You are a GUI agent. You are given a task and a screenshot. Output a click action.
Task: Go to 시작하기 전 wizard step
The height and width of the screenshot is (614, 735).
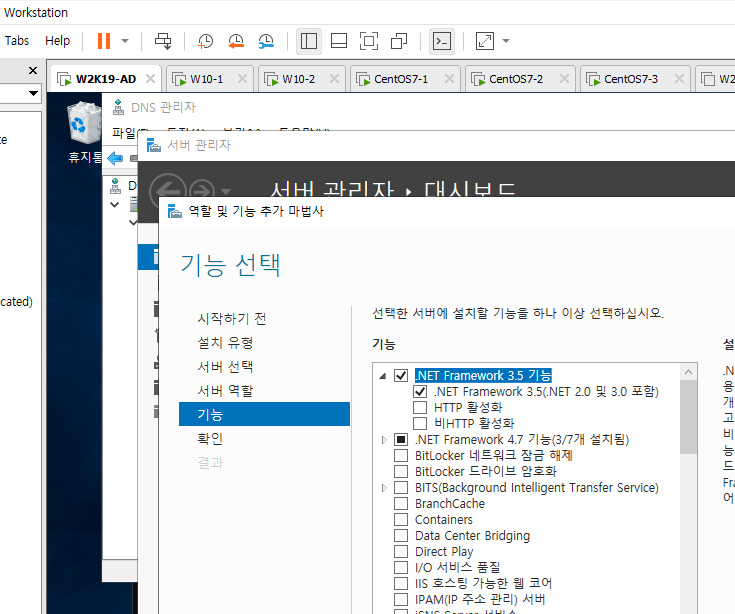point(232,319)
